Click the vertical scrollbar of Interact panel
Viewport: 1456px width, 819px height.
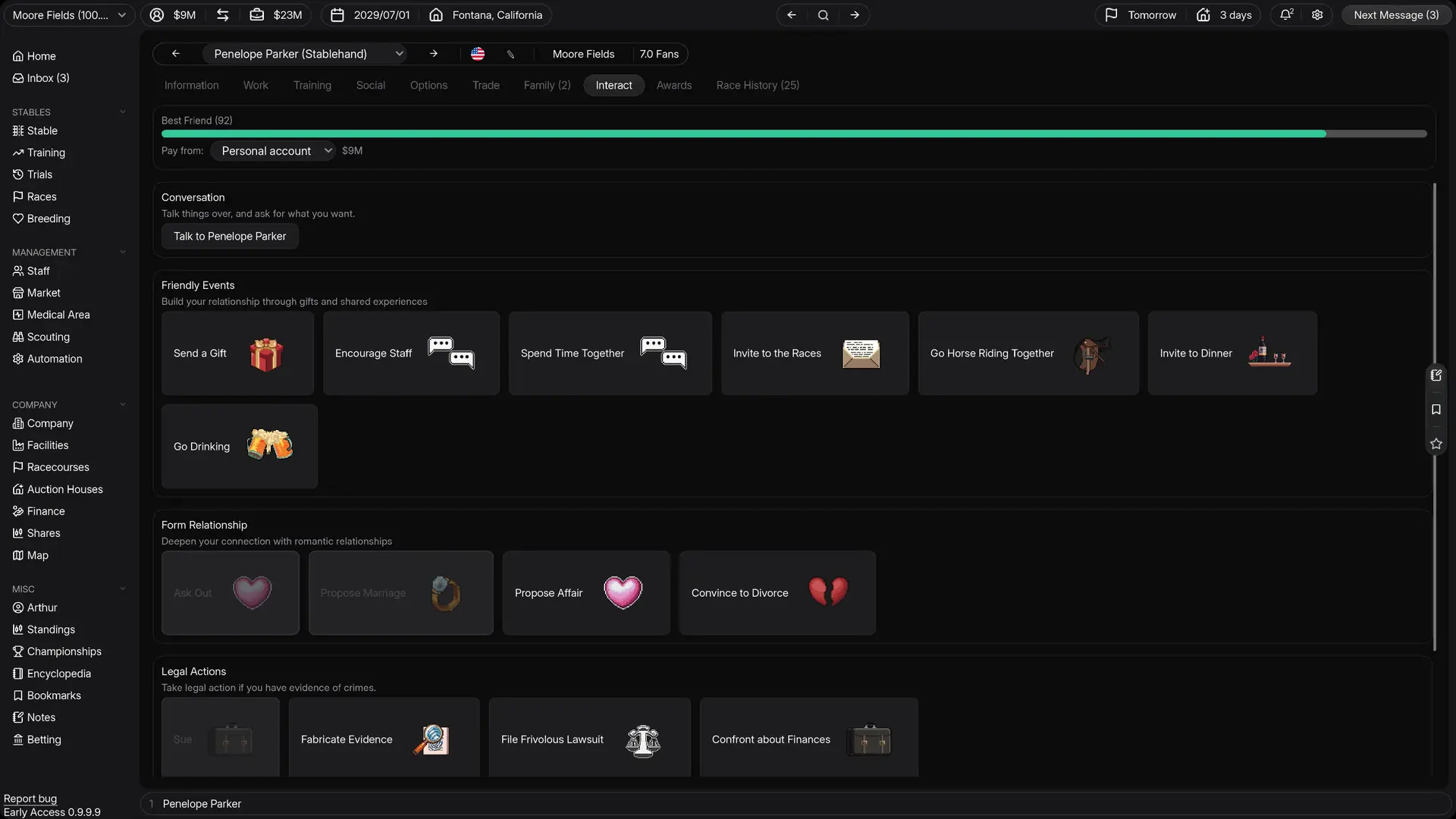(1434, 417)
